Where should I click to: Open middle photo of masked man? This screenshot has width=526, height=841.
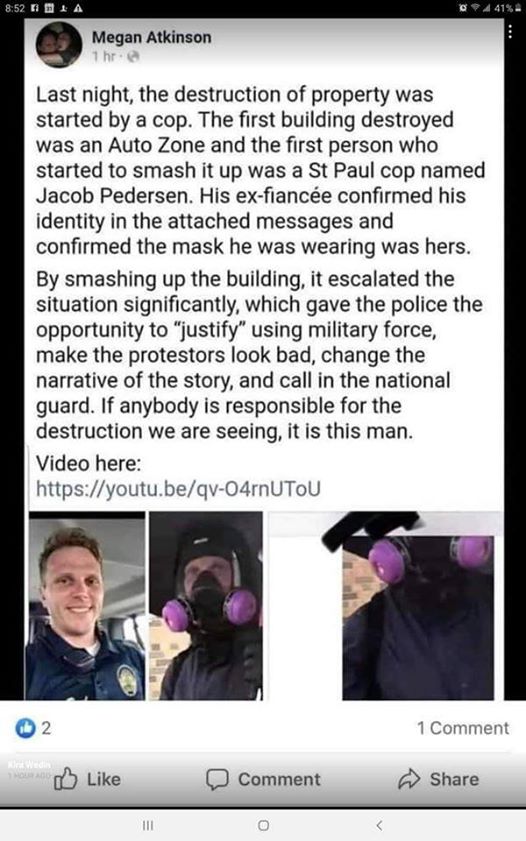click(x=206, y=606)
